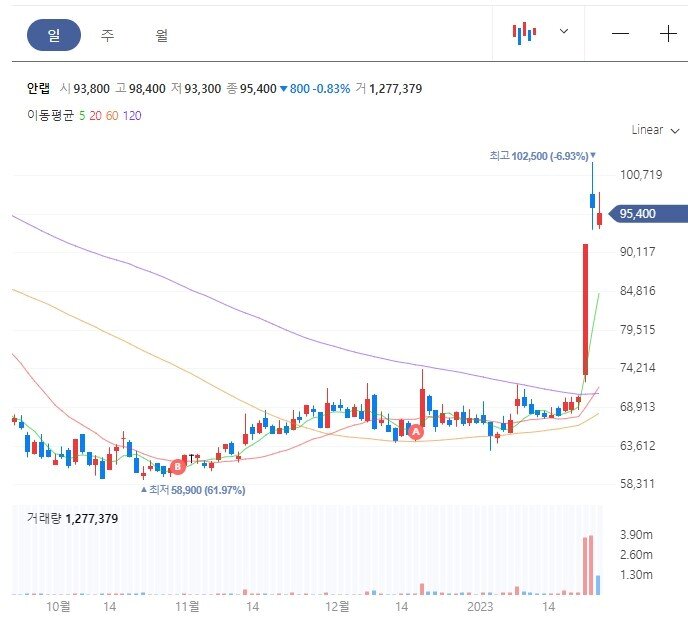688x625 pixels.
Task: Click the 최저 58,900 low label
Action: click(x=197, y=490)
